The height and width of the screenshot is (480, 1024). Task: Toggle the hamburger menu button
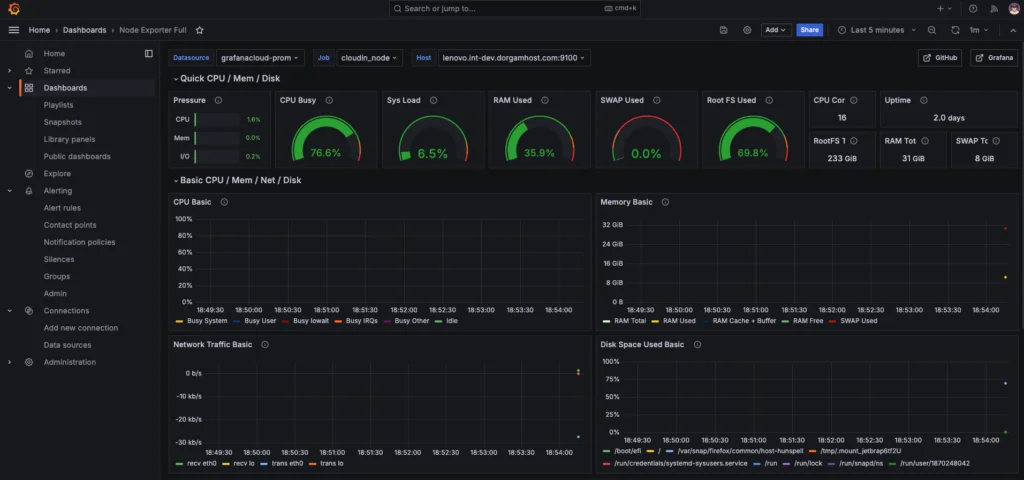[13, 30]
